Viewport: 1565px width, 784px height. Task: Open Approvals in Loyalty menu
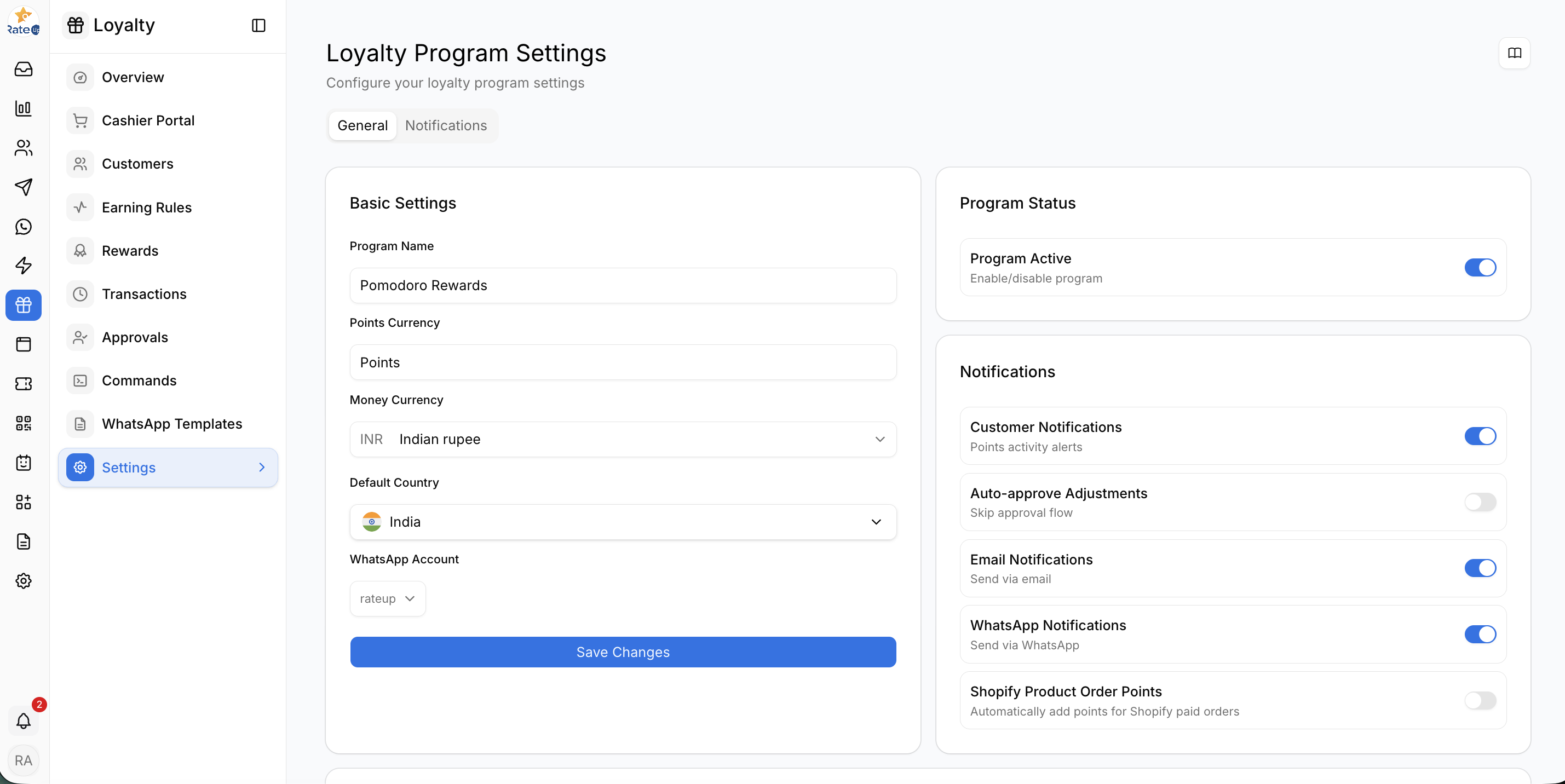pos(168,338)
